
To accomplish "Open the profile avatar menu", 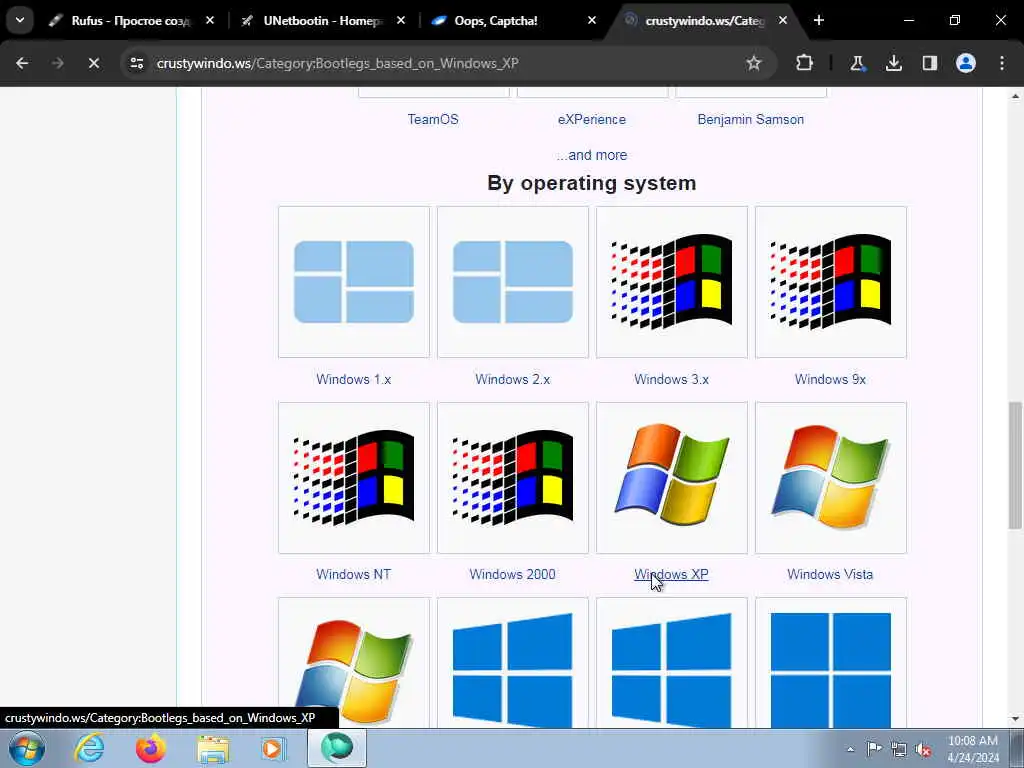I will pyautogui.click(x=965, y=63).
